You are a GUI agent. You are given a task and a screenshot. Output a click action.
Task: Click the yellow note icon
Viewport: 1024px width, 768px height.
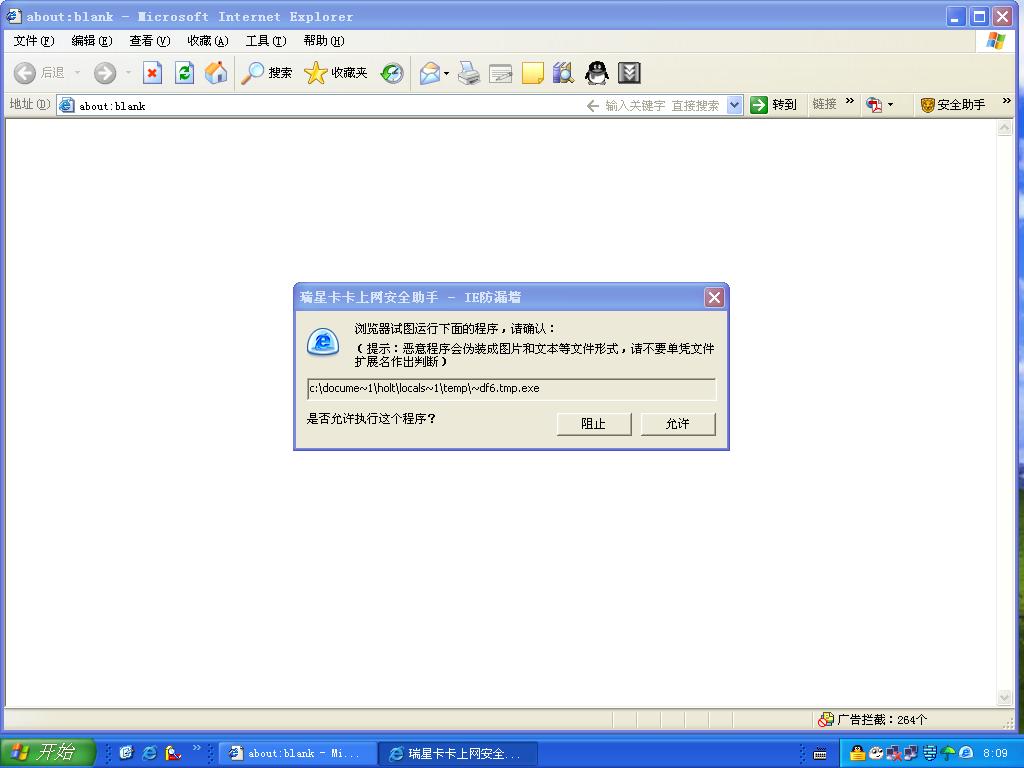pyautogui.click(x=532, y=72)
